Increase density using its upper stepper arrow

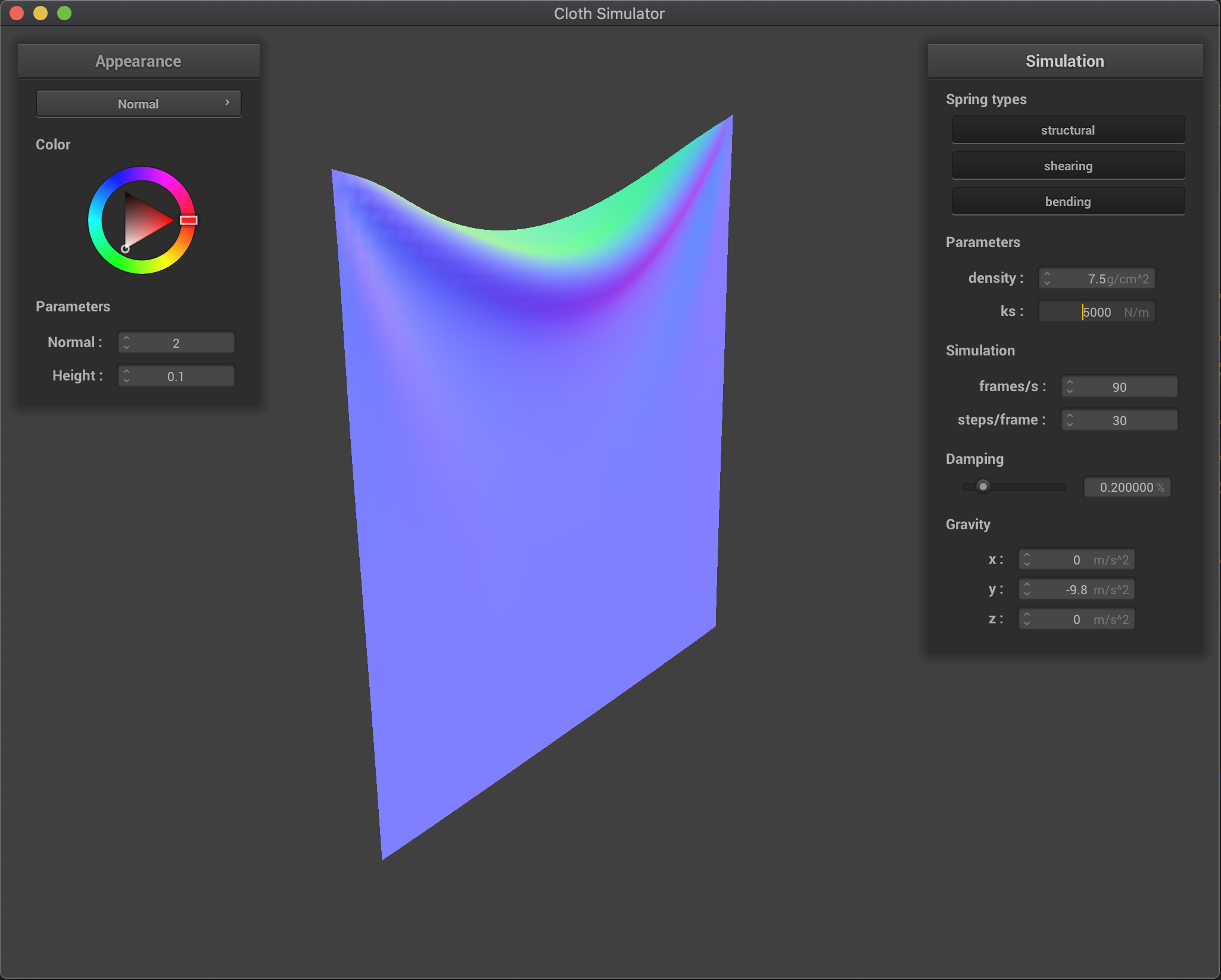(x=1047, y=274)
